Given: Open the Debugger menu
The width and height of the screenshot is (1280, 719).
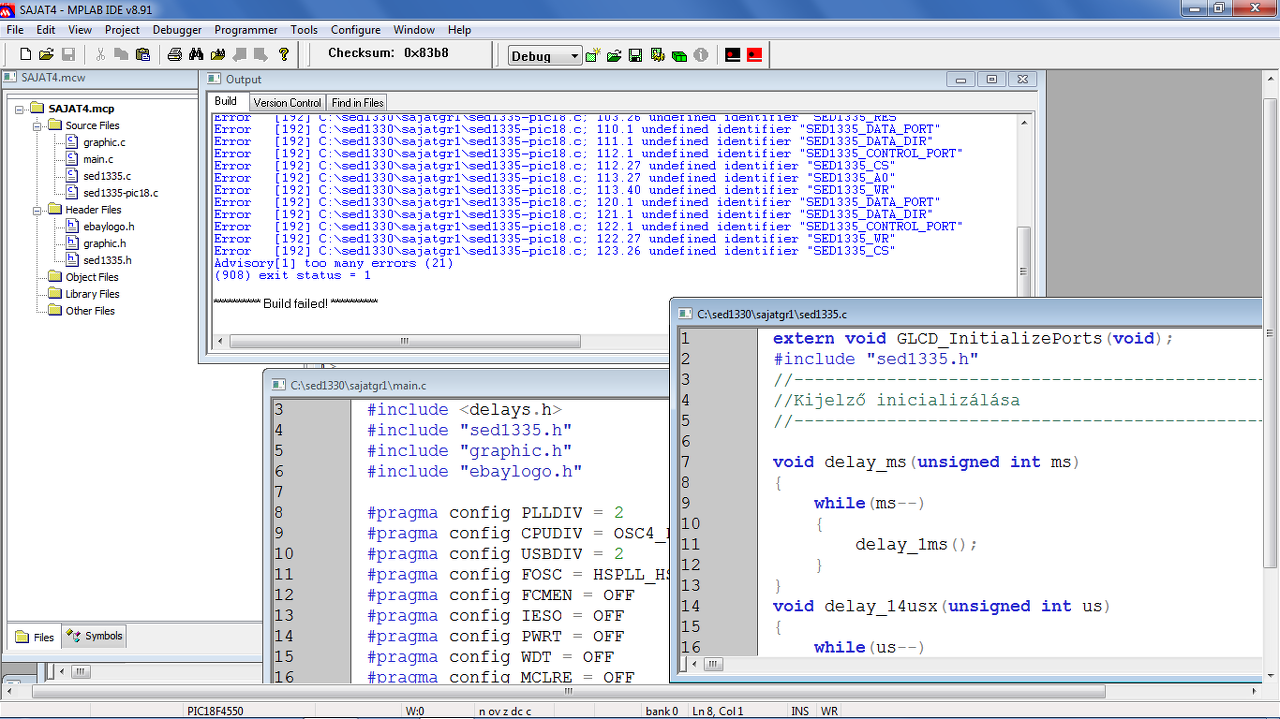Looking at the screenshot, I should [x=177, y=30].
